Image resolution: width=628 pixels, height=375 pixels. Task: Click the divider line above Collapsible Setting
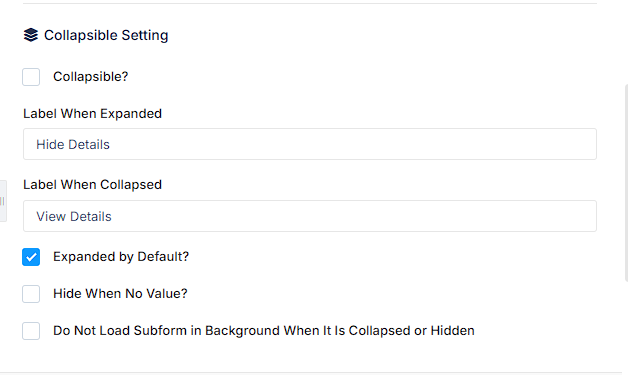tap(310, 4)
